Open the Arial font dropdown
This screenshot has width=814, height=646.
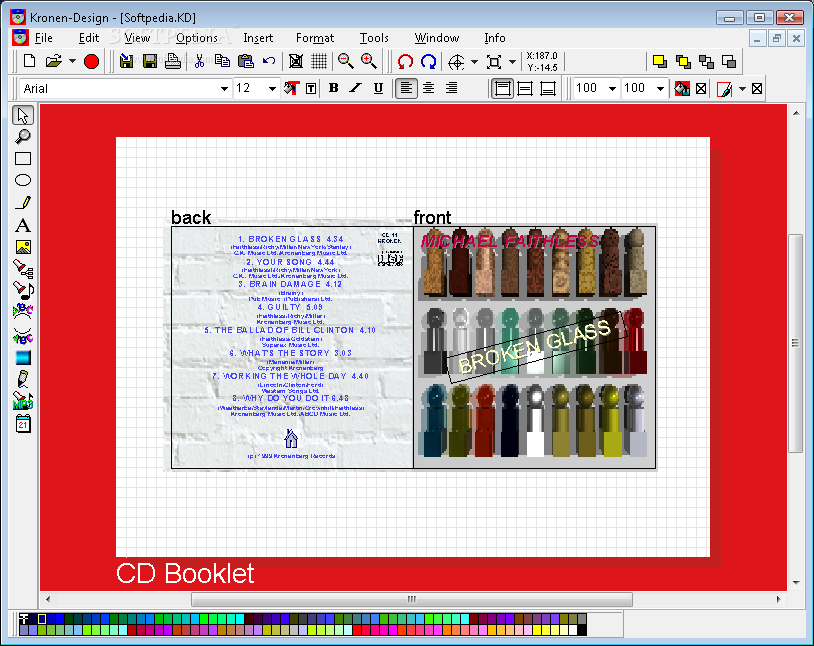[x=224, y=89]
